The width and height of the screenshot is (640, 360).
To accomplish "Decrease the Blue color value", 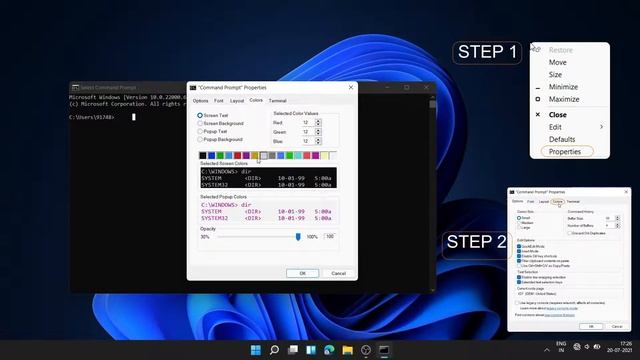I will click(x=318, y=142).
